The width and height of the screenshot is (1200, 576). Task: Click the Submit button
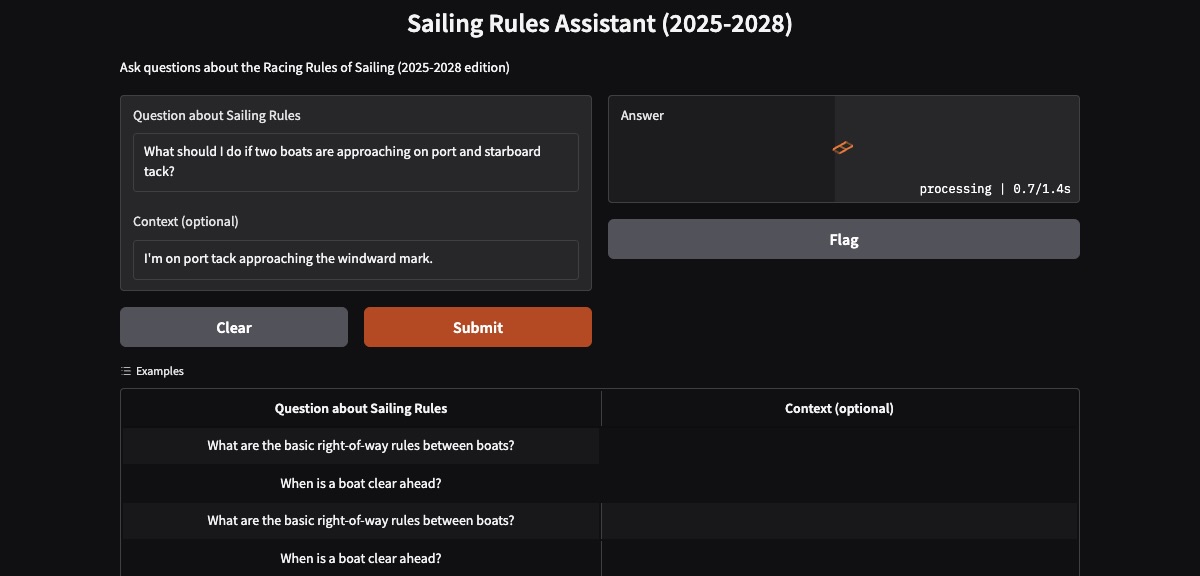477,327
